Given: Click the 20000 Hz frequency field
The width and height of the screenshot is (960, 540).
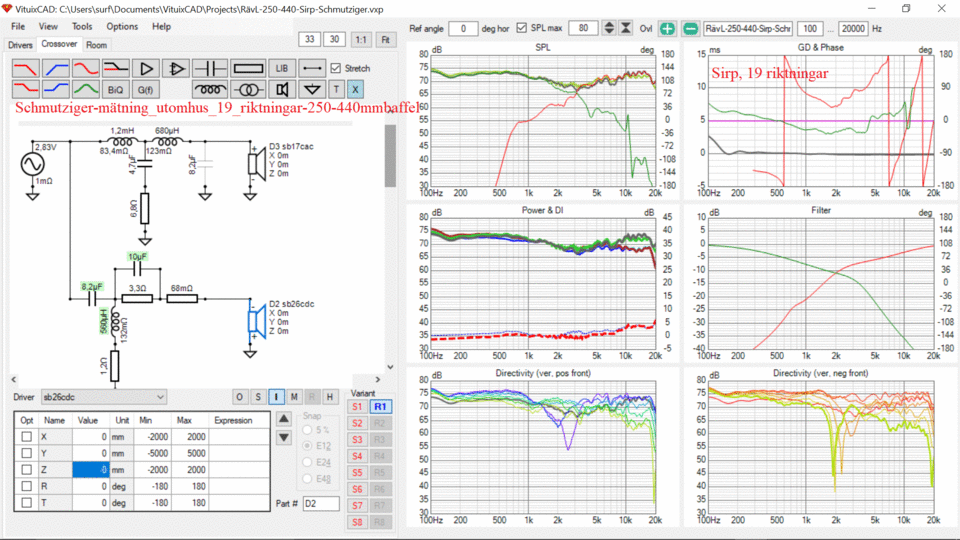Looking at the screenshot, I should coord(853,28).
